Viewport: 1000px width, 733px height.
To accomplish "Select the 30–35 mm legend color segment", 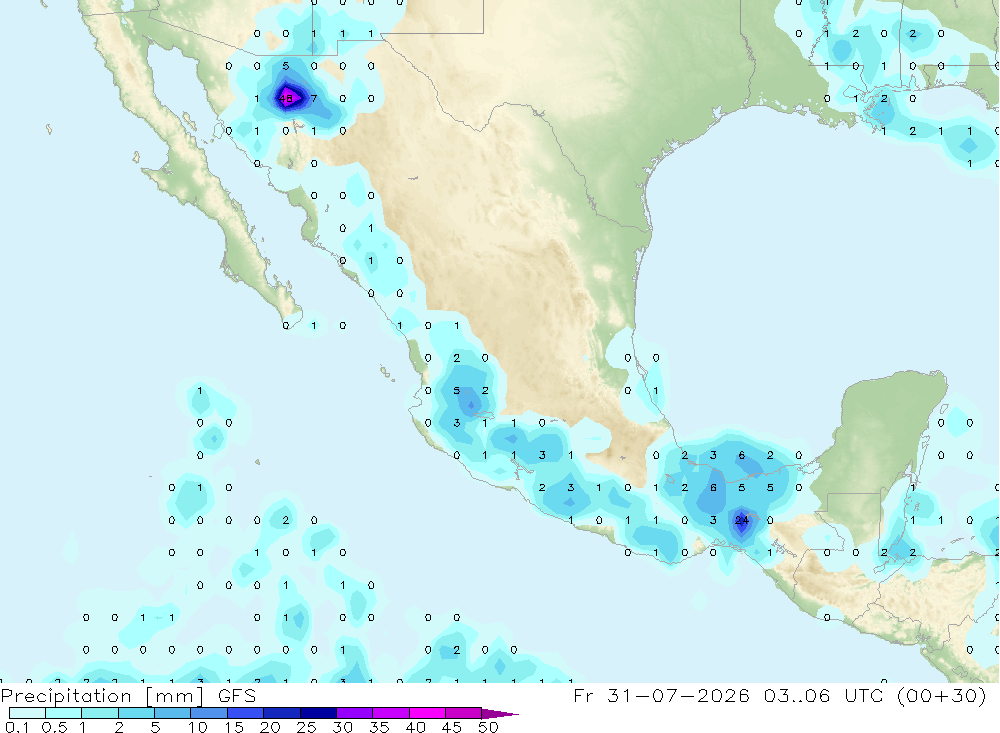I will click(x=355, y=713).
